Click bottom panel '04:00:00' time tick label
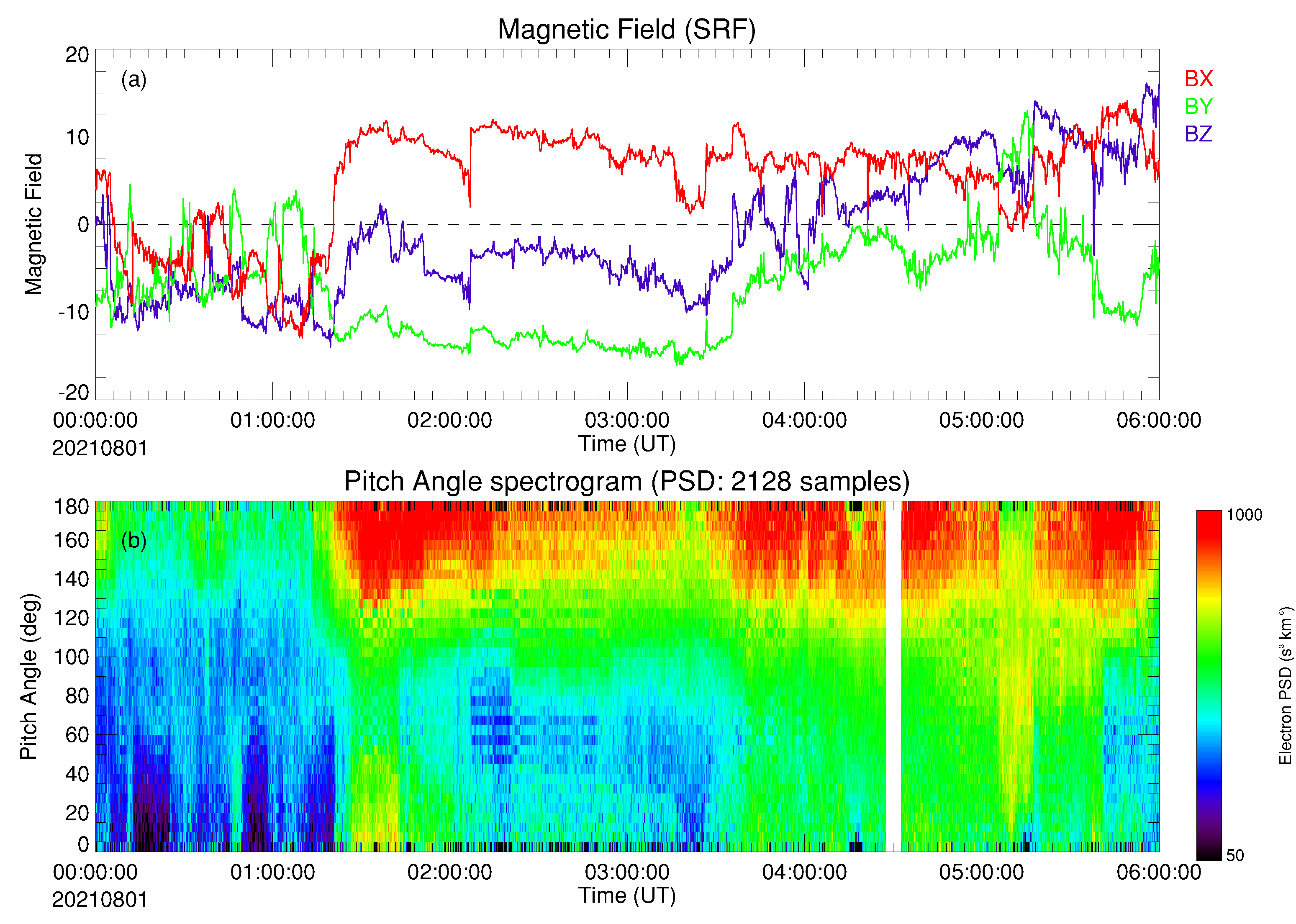Viewport: 1296px width, 924px height. [804, 872]
